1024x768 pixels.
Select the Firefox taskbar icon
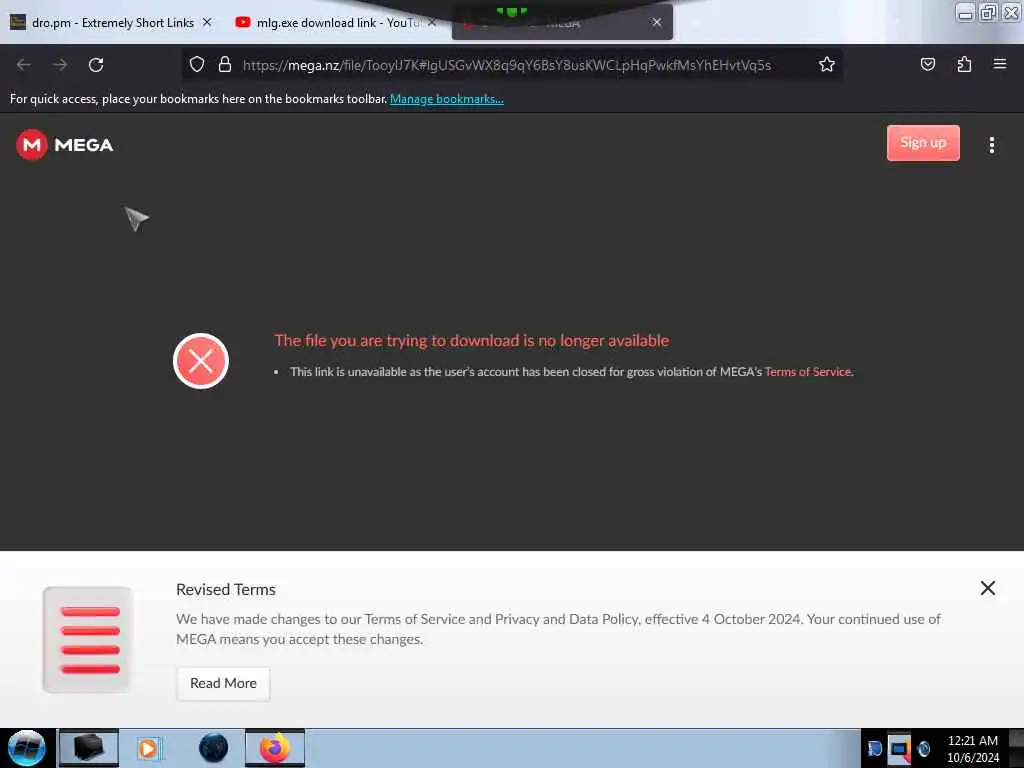[x=275, y=748]
